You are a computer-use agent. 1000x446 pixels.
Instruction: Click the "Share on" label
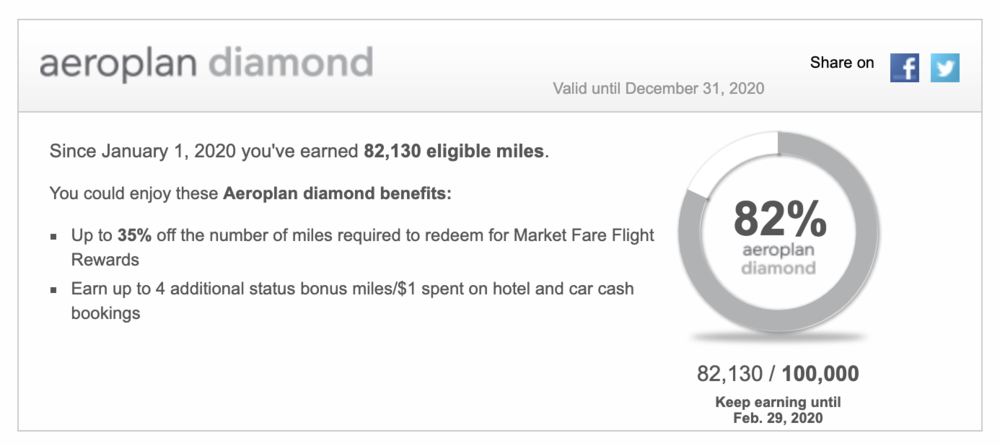(x=842, y=63)
